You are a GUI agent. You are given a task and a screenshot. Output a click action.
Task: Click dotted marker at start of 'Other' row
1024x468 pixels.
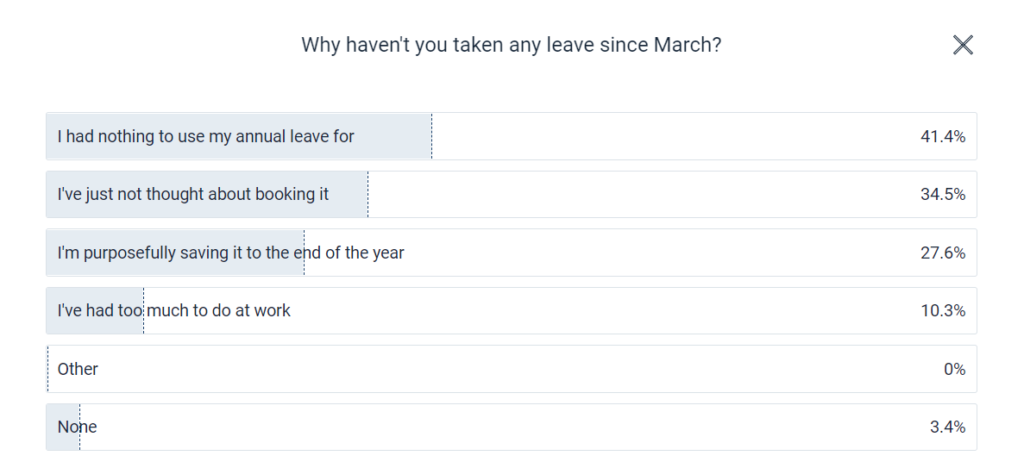pyautogui.click(x=48, y=369)
